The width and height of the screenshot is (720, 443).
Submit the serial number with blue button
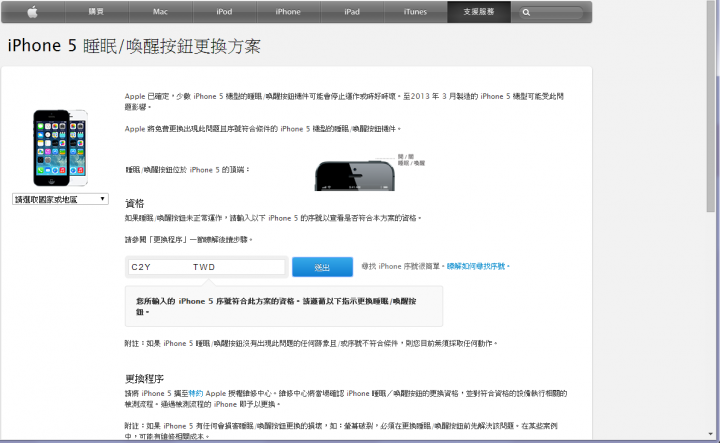coord(322,267)
